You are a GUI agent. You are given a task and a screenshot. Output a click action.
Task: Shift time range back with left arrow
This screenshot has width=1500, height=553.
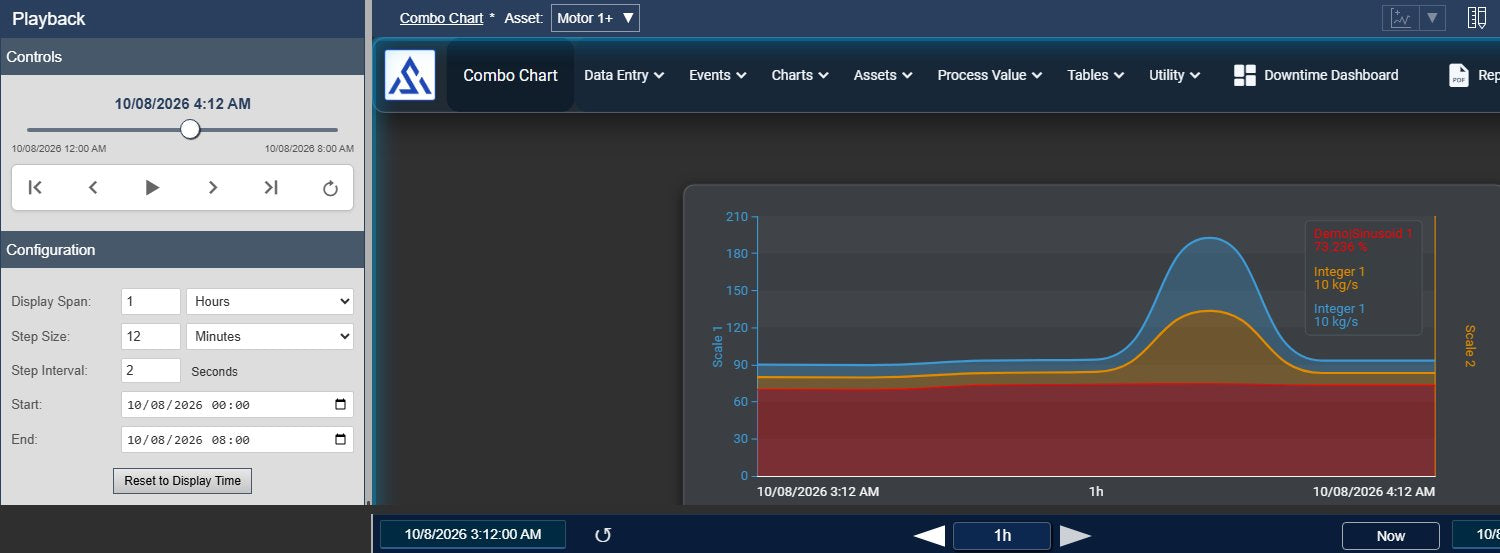click(x=929, y=536)
